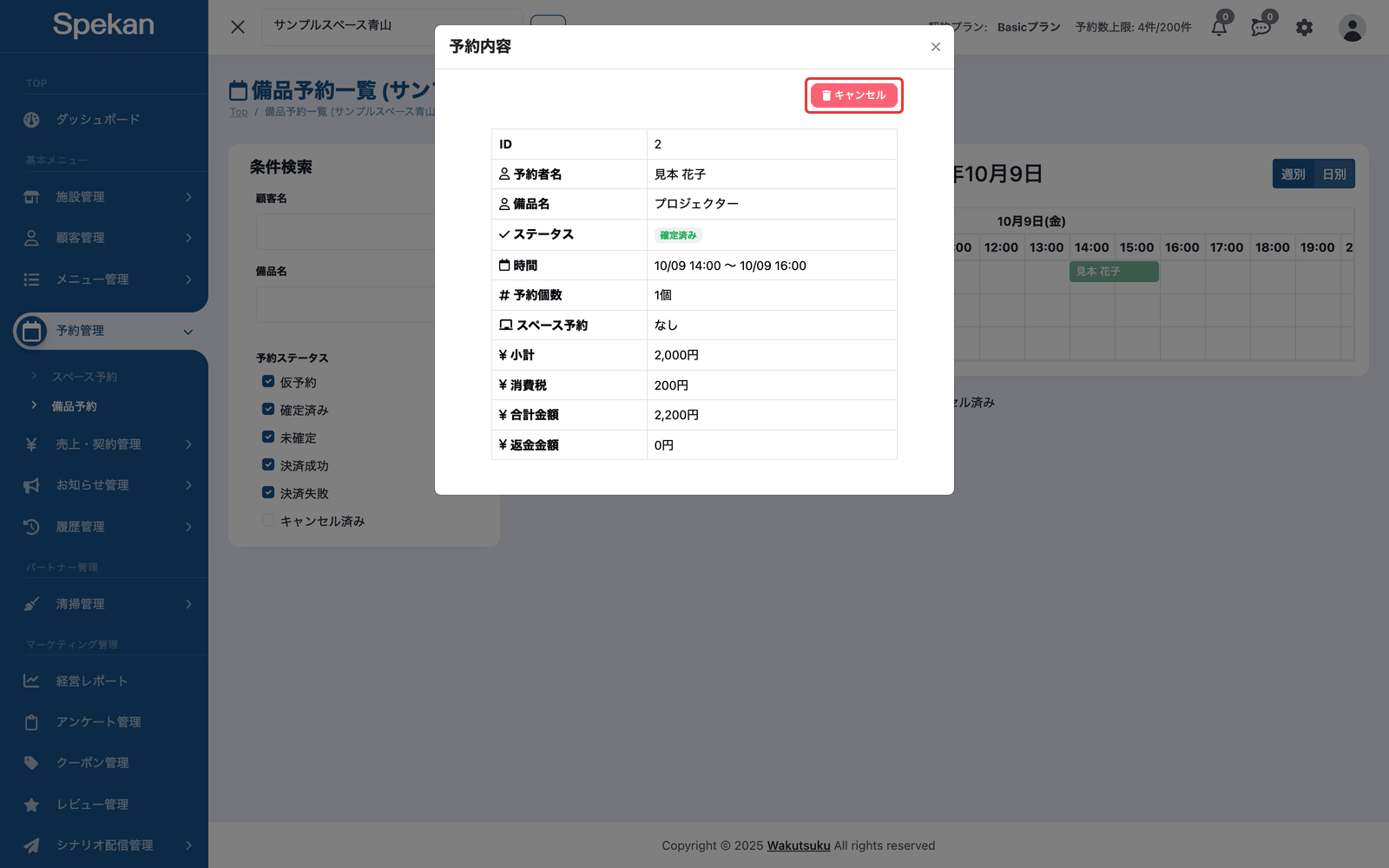Open the settings gear icon
The height and width of the screenshot is (868, 1389).
pos(1304,28)
